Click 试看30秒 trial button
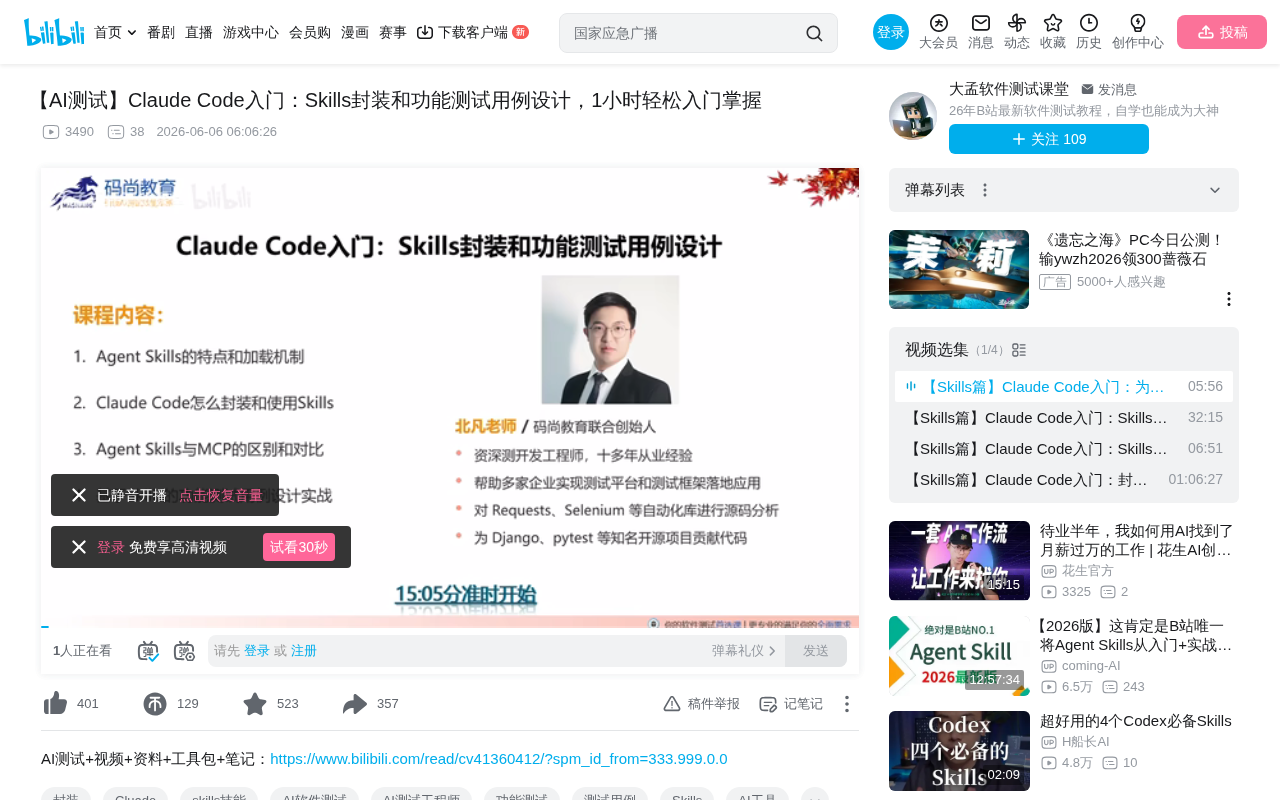The image size is (1280, 800). (299, 547)
